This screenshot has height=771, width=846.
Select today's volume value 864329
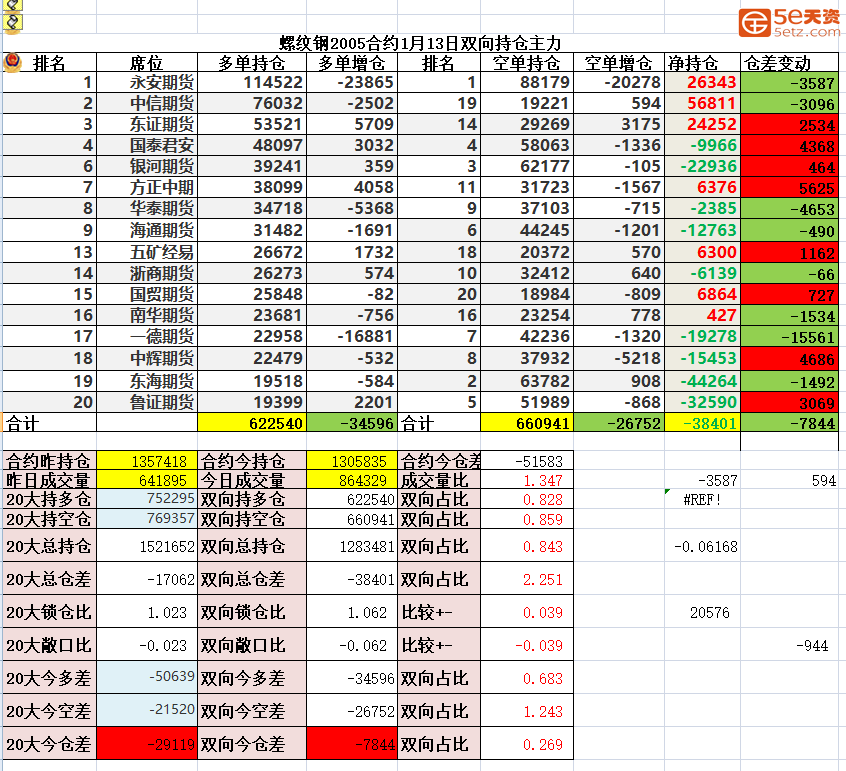tap(352, 480)
